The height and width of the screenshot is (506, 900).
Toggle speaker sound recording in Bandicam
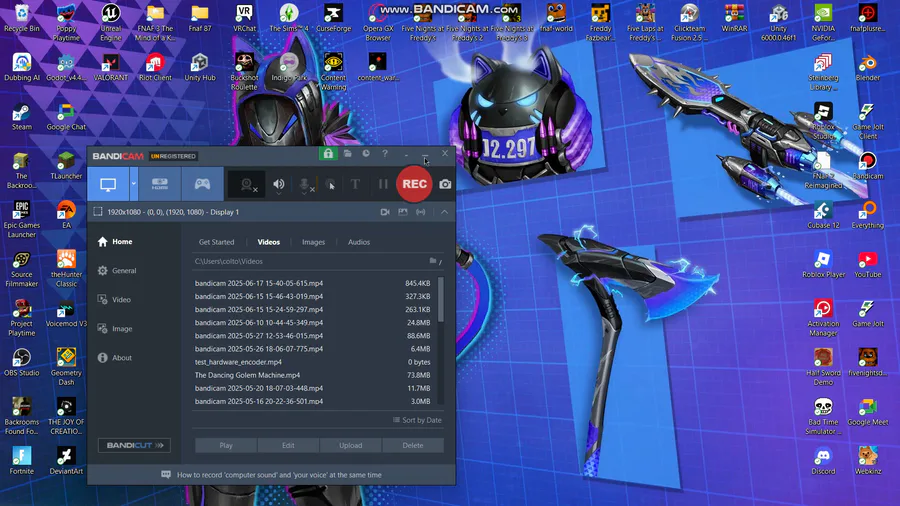pos(279,184)
